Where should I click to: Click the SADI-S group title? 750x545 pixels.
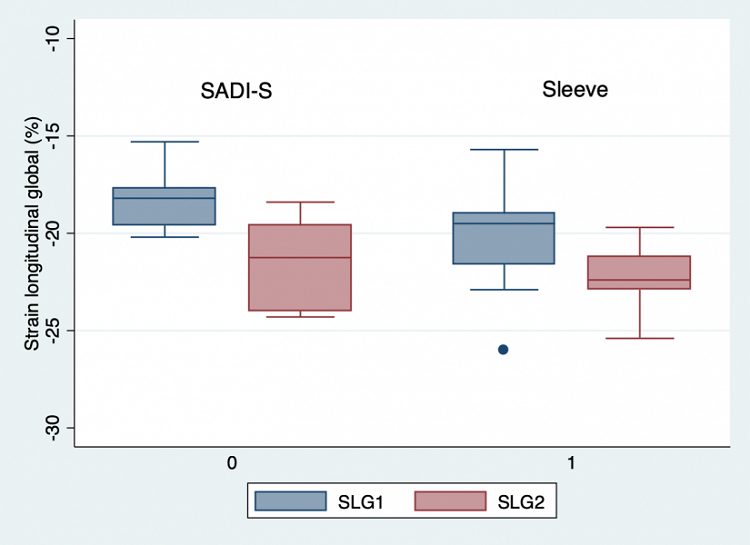click(x=236, y=92)
